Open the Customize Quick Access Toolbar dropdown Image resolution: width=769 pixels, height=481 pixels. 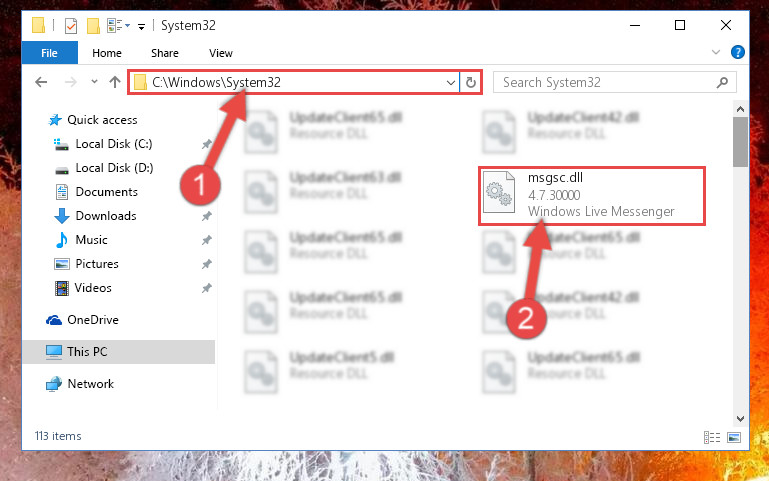pyautogui.click(x=141, y=26)
